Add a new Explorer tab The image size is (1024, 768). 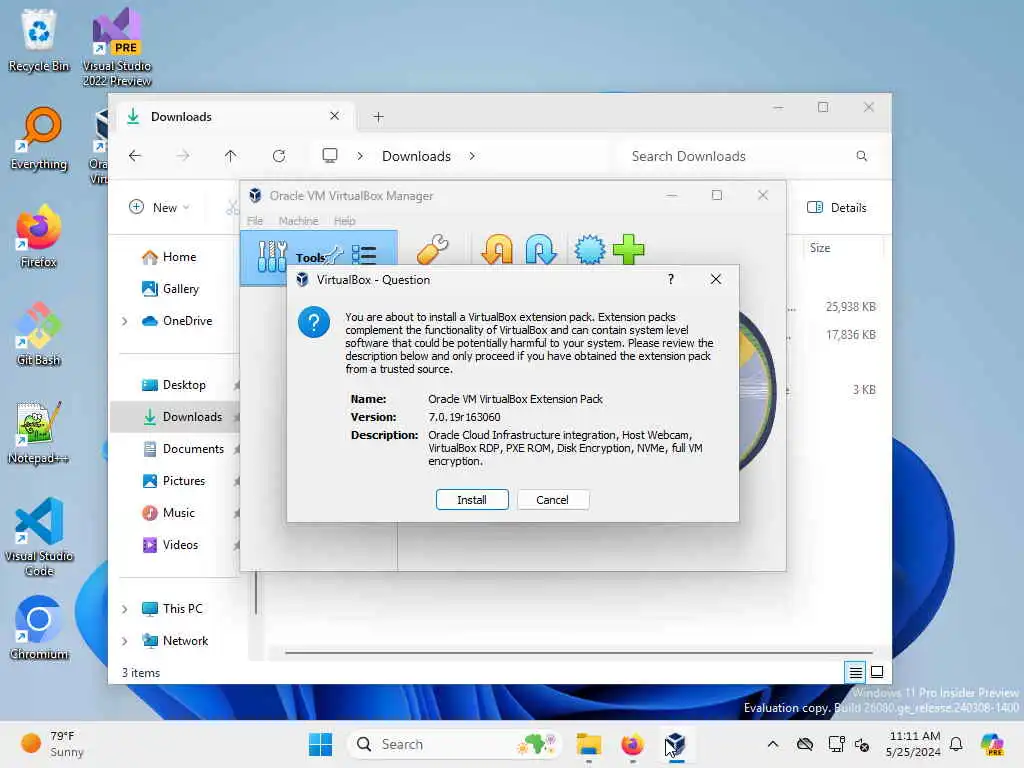[x=378, y=117]
